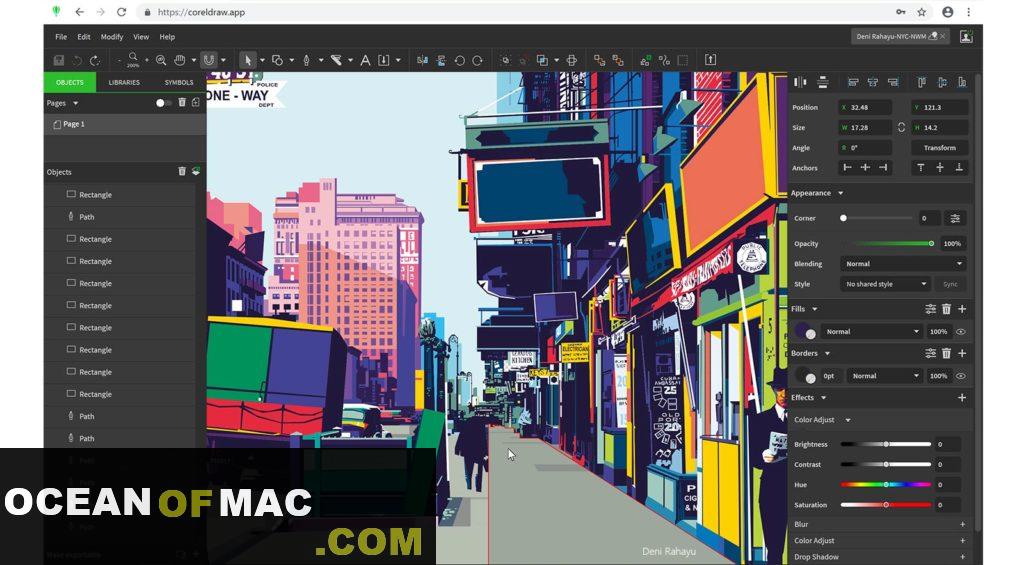Viewport: 1024px width, 565px height.
Task: Toggle the width-height proportion lock
Action: click(901, 127)
